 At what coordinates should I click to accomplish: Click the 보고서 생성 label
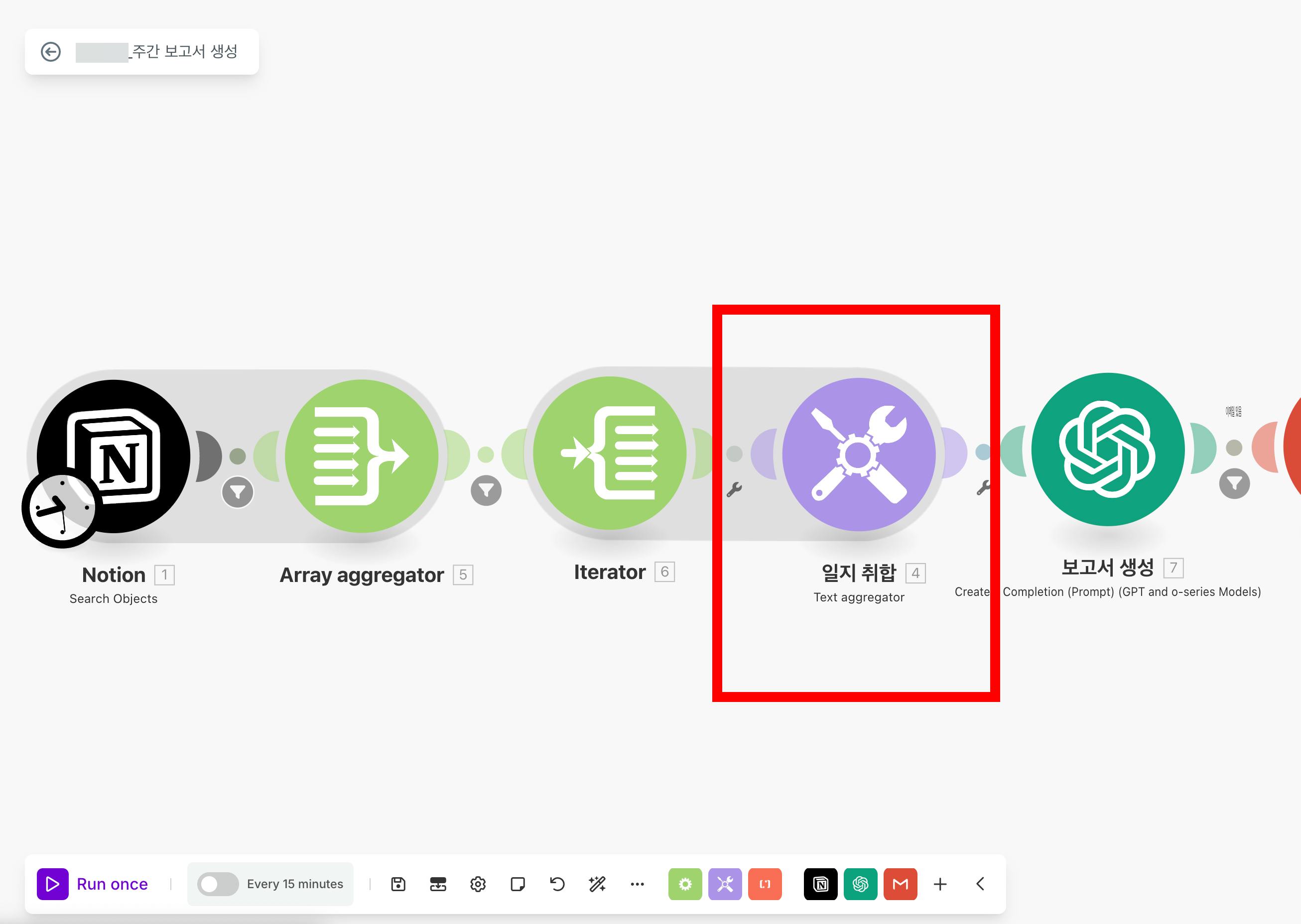click(x=1108, y=567)
